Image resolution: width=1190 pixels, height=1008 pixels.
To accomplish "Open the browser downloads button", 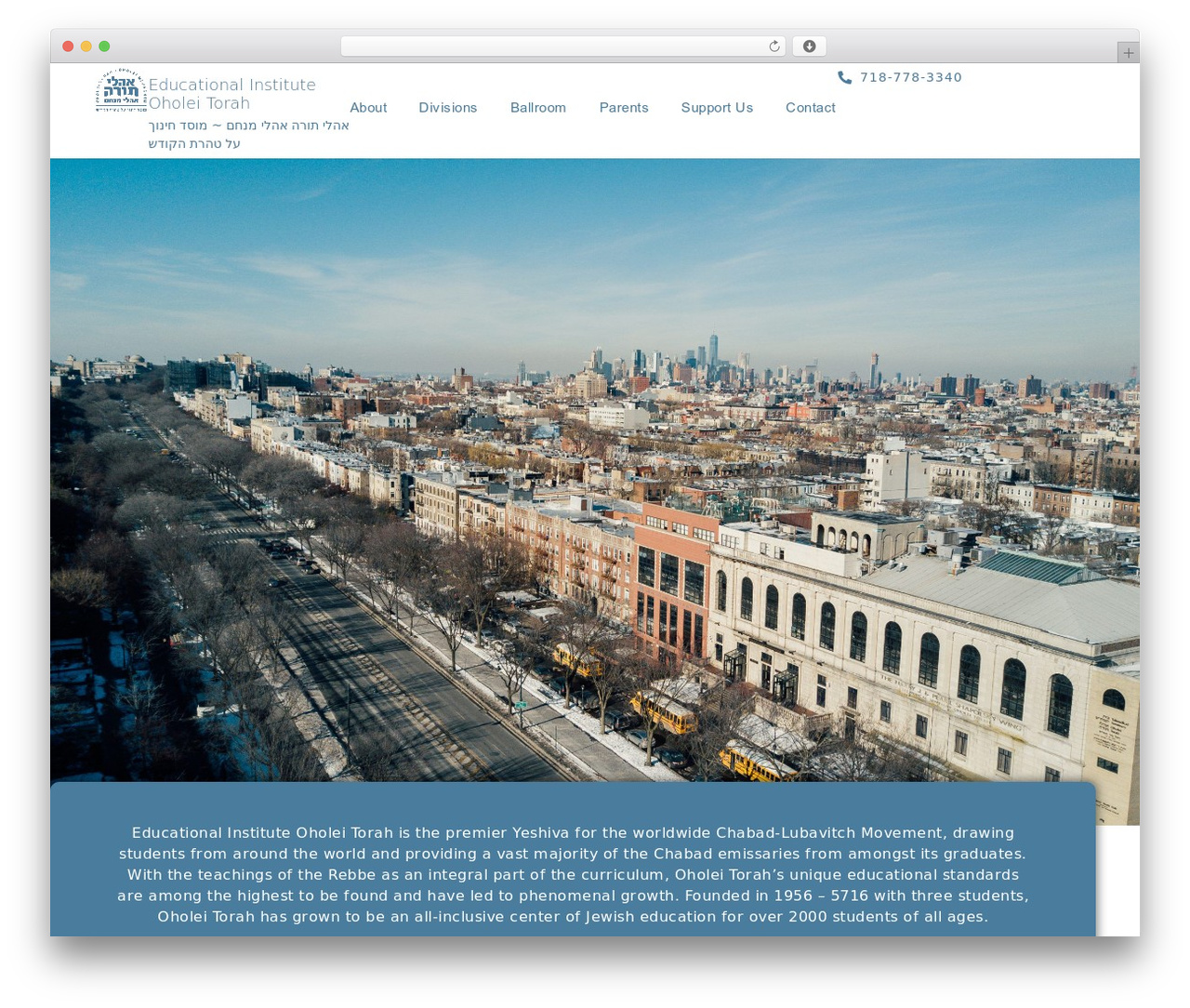I will pos(809,46).
